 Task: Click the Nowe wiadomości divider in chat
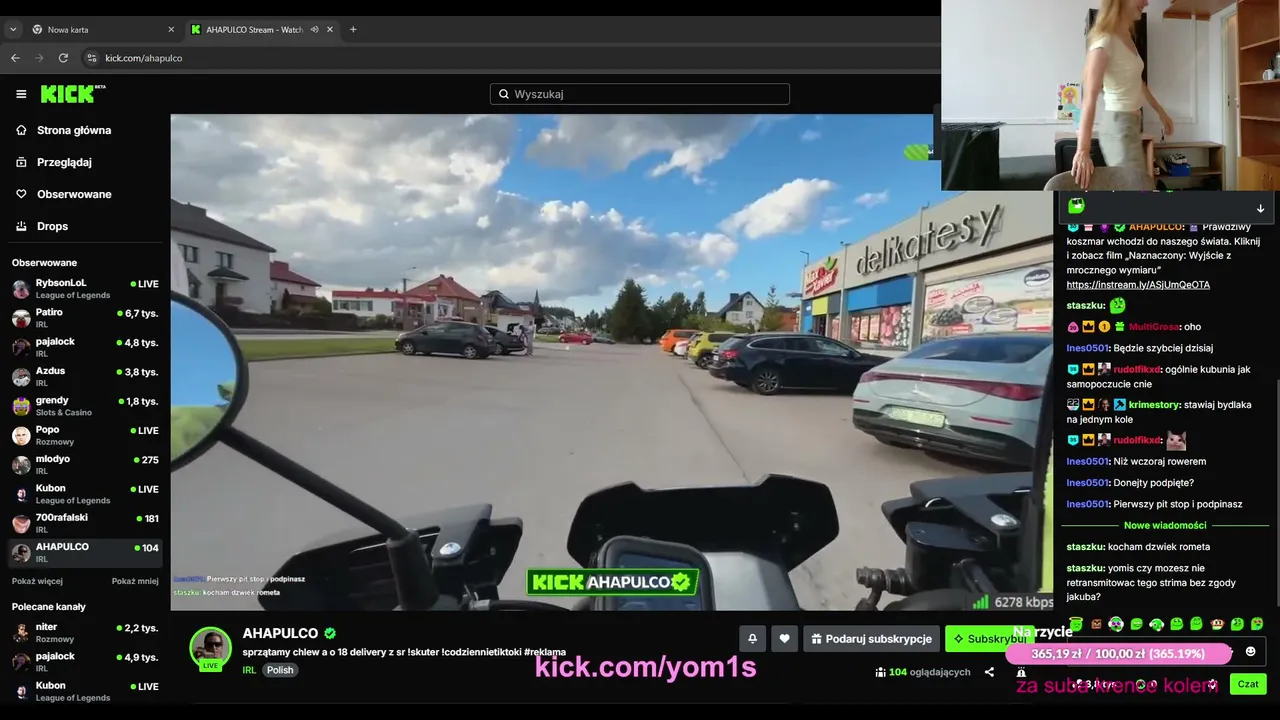click(x=1165, y=525)
